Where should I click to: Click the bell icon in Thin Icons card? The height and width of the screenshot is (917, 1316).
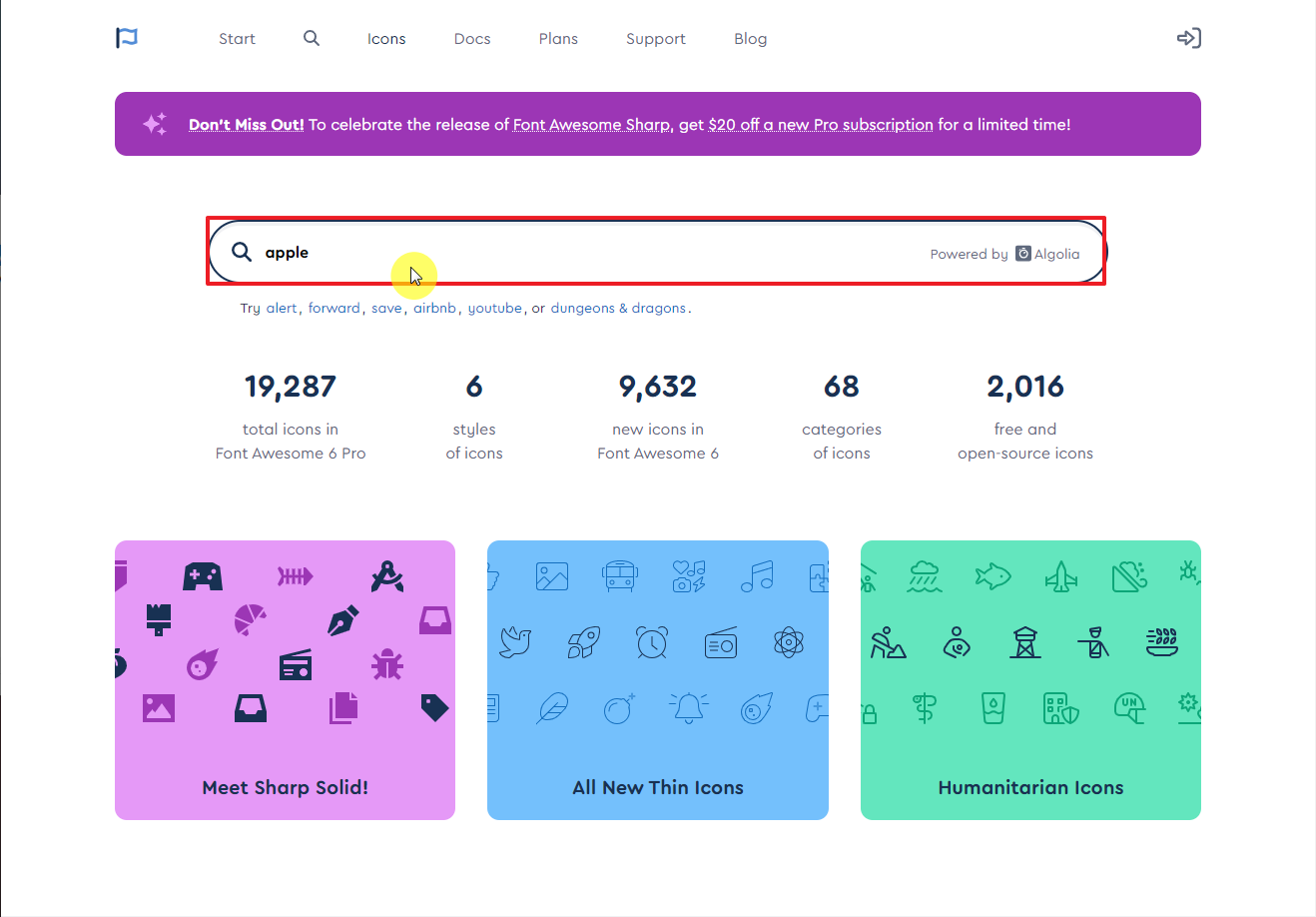click(x=689, y=707)
